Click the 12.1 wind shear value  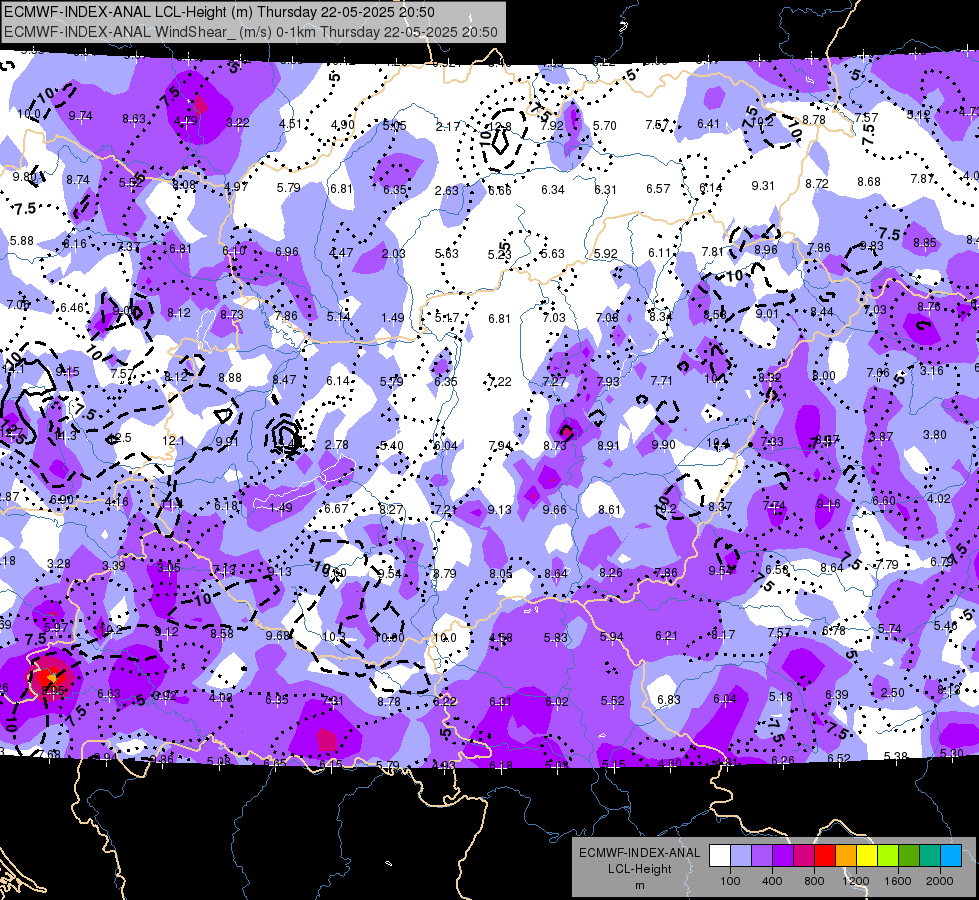pyautogui.click(x=174, y=441)
